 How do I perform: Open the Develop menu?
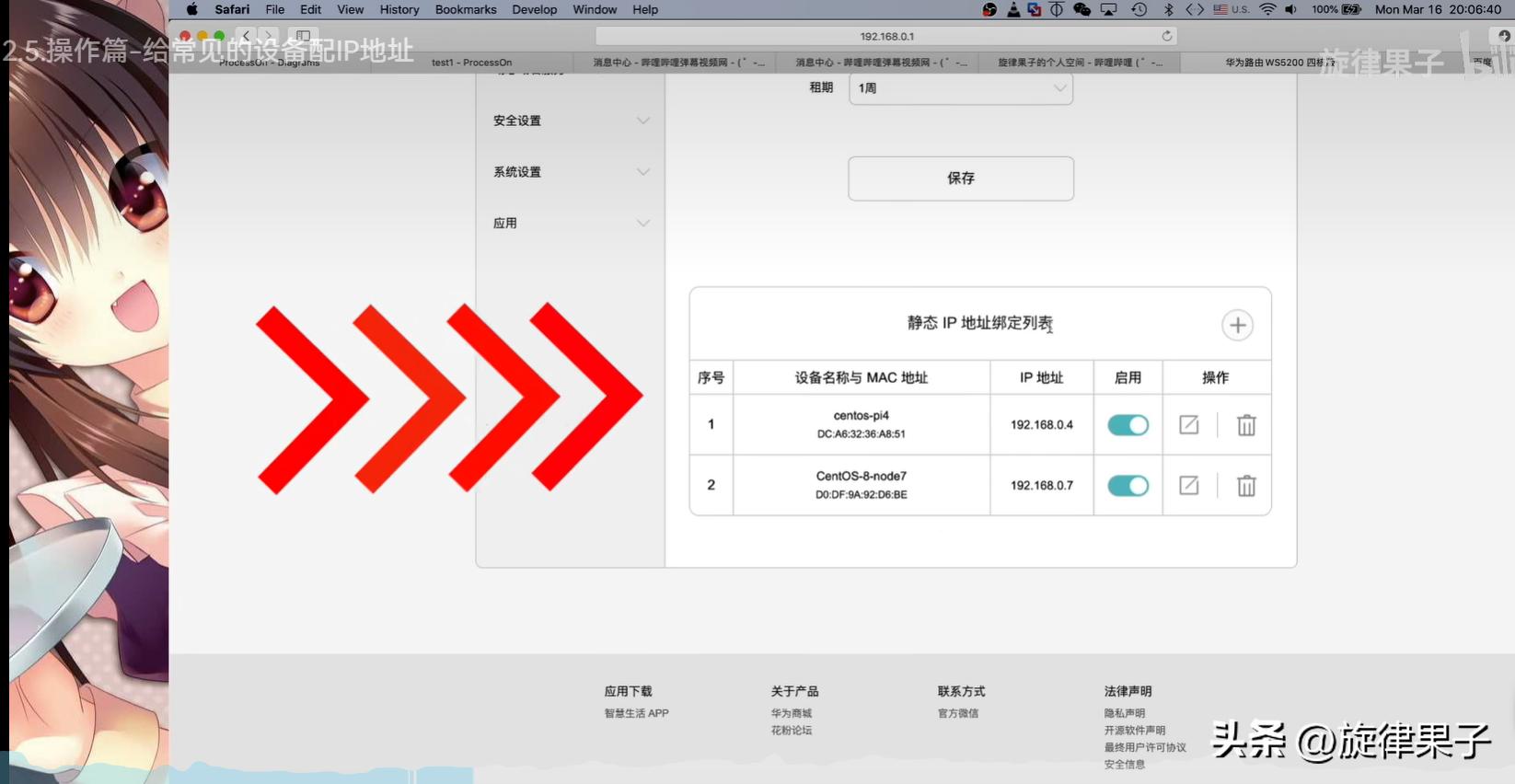point(535,9)
